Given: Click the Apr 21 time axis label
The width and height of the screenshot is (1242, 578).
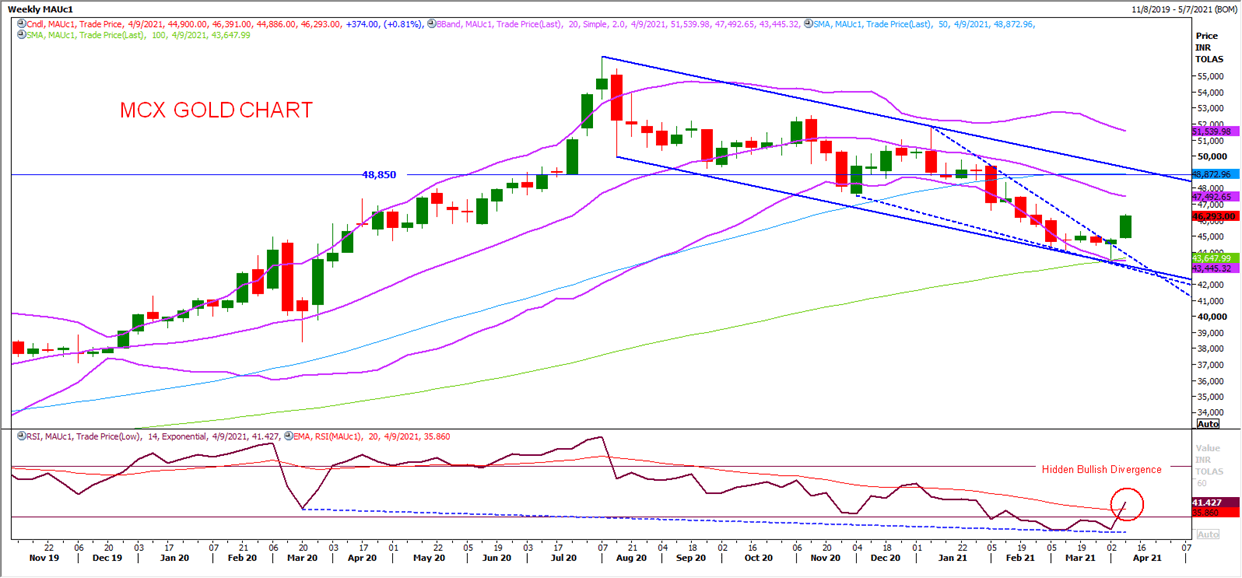Looking at the screenshot, I should [1145, 559].
